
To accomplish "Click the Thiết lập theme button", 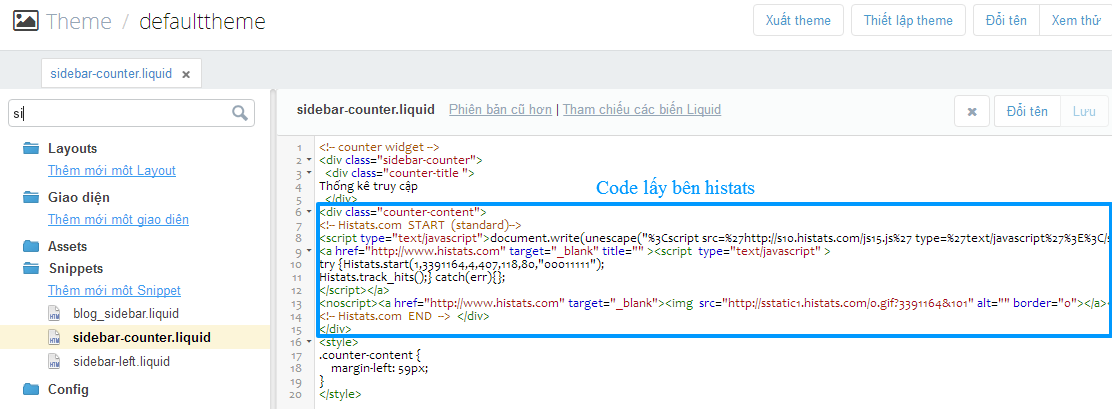I will click(x=908, y=21).
